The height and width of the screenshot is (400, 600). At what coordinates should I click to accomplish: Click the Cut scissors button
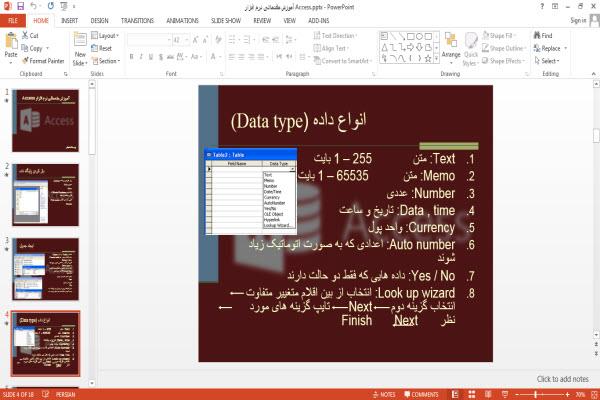30,36
